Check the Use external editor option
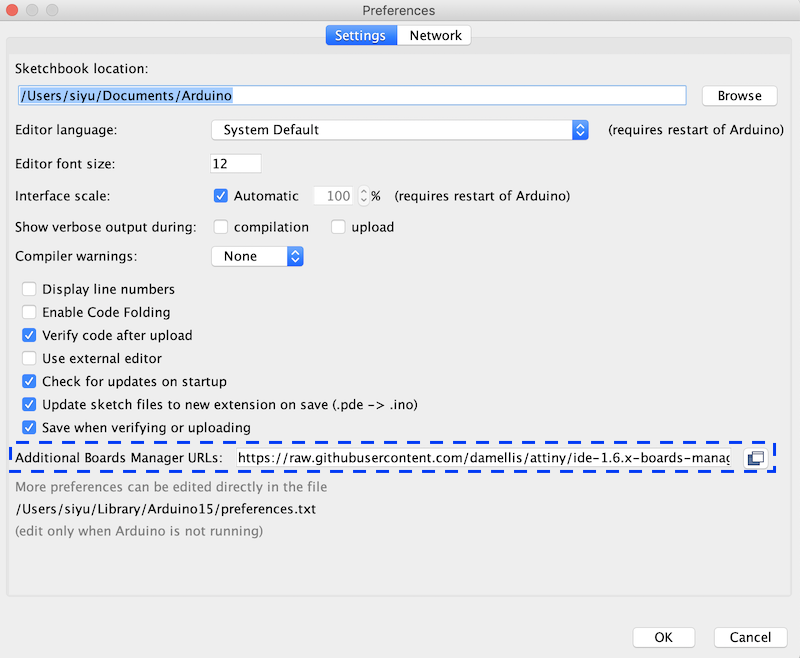 (29, 359)
